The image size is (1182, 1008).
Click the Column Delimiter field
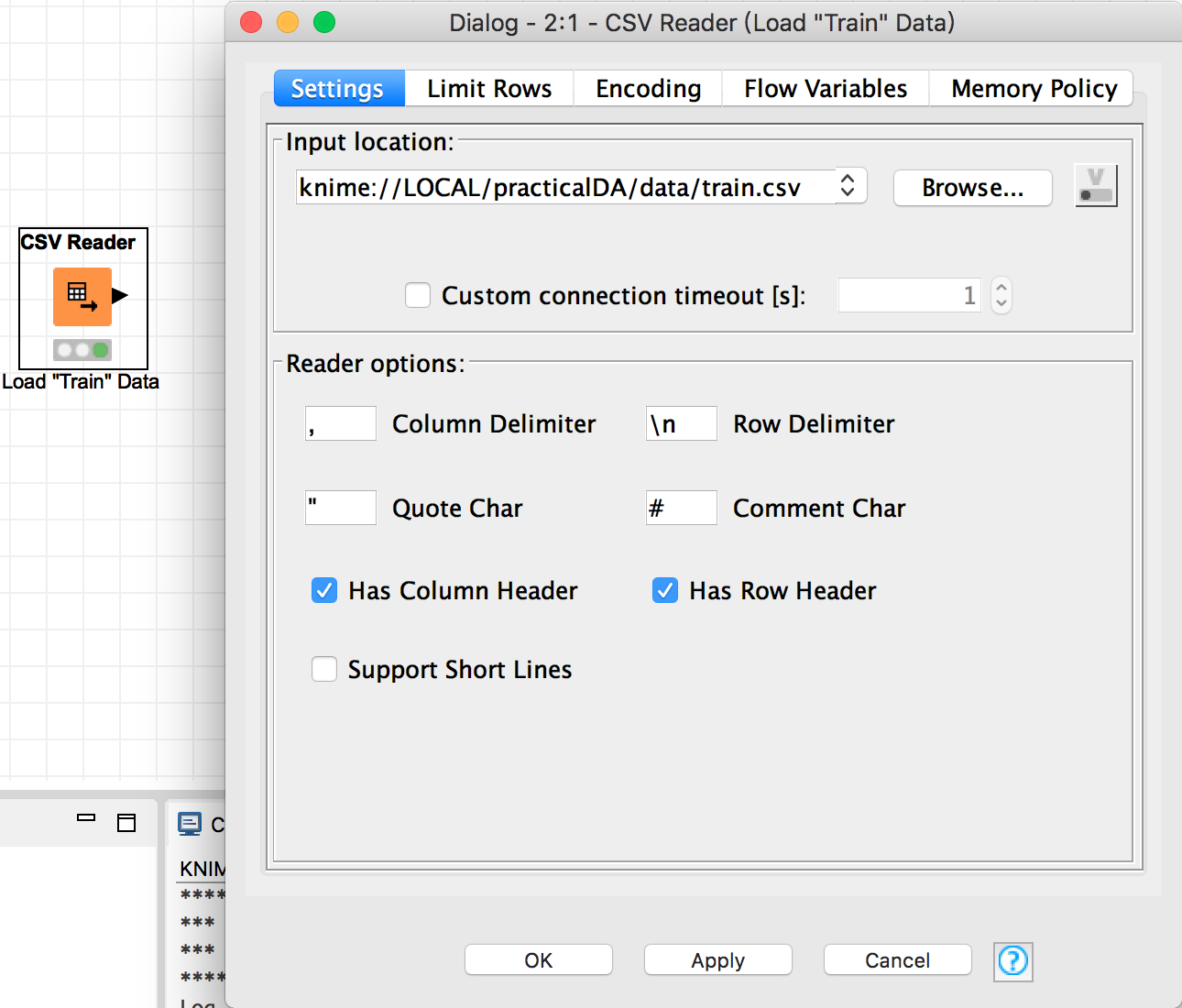(x=341, y=423)
